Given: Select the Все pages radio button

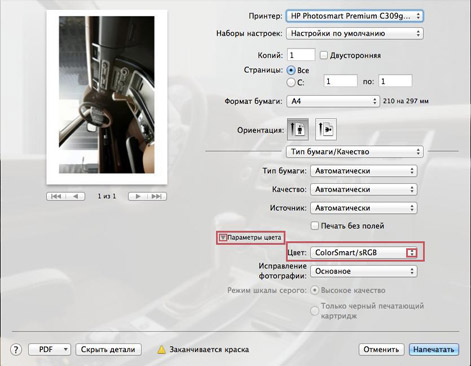Looking at the screenshot, I should [x=291, y=70].
